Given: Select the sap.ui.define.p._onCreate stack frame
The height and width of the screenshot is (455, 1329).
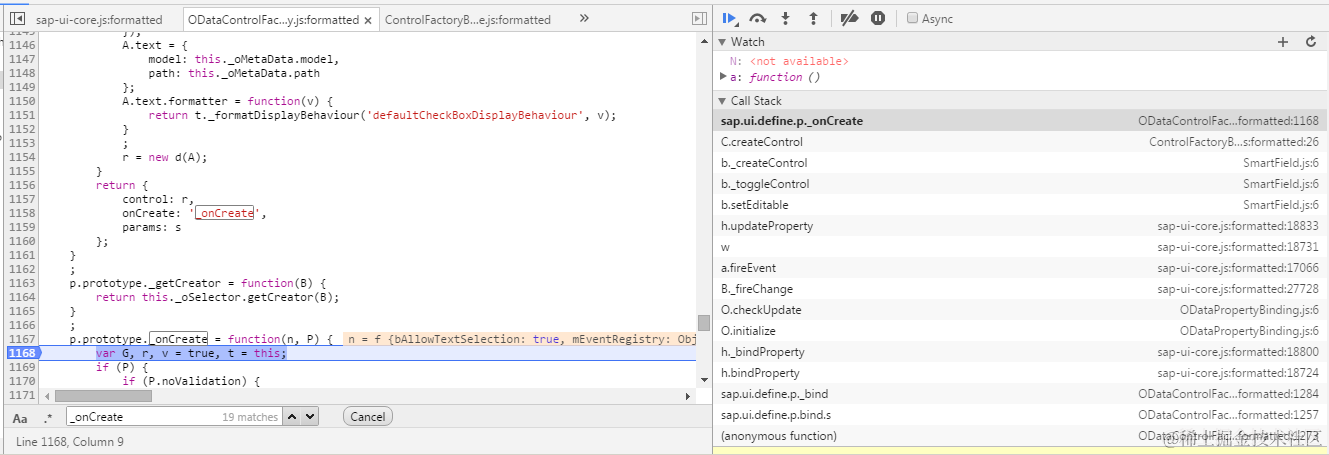Looking at the screenshot, I should coord(1020,121).
